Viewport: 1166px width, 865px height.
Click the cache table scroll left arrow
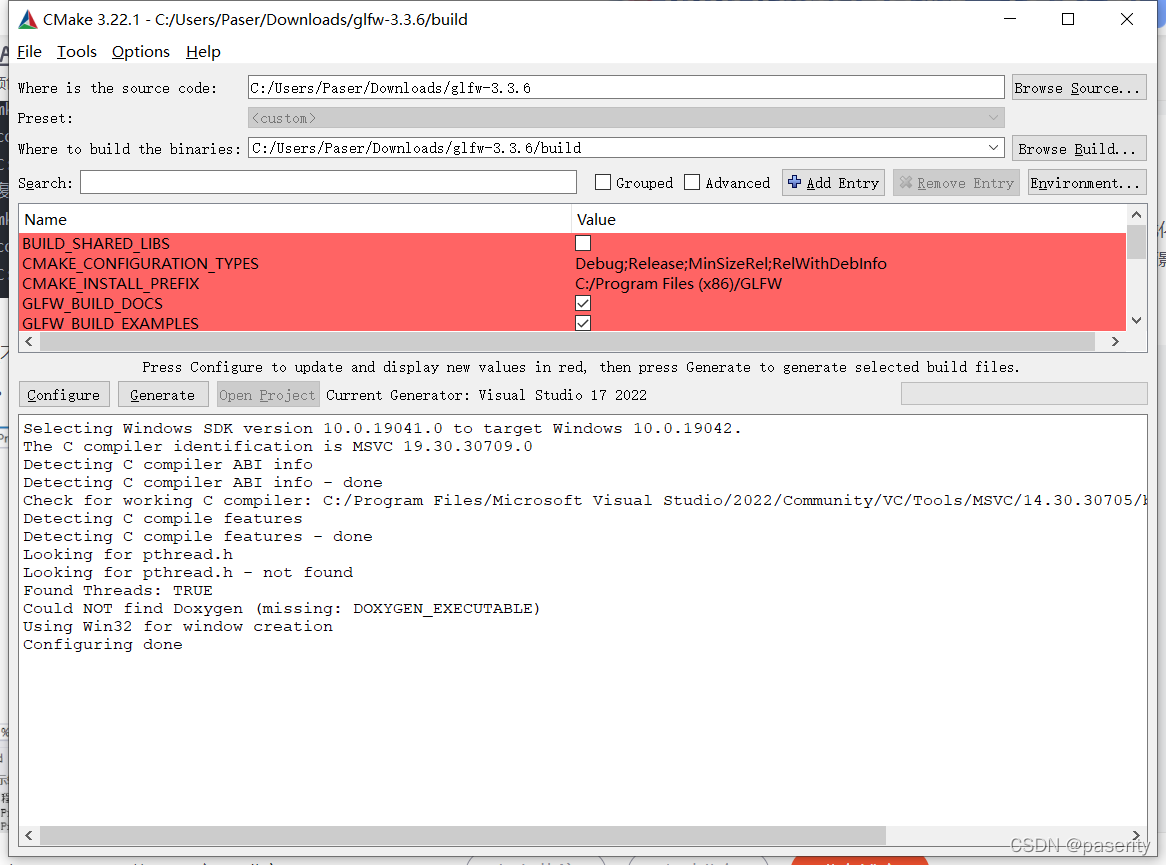[28, 341]
